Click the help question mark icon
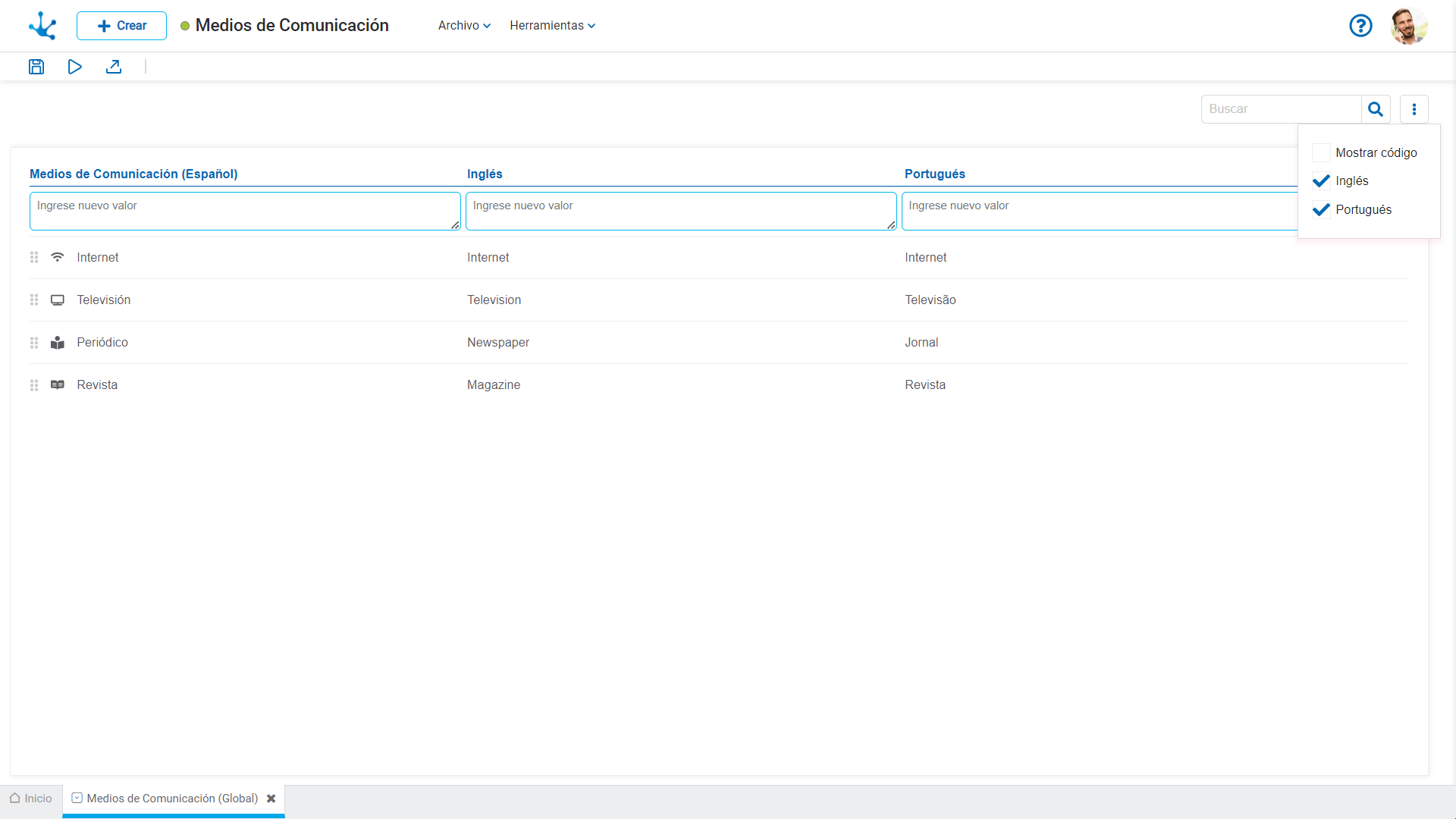Viewport: 1456px width, 819px height. pyautogui.click(x=1360, y=26)
